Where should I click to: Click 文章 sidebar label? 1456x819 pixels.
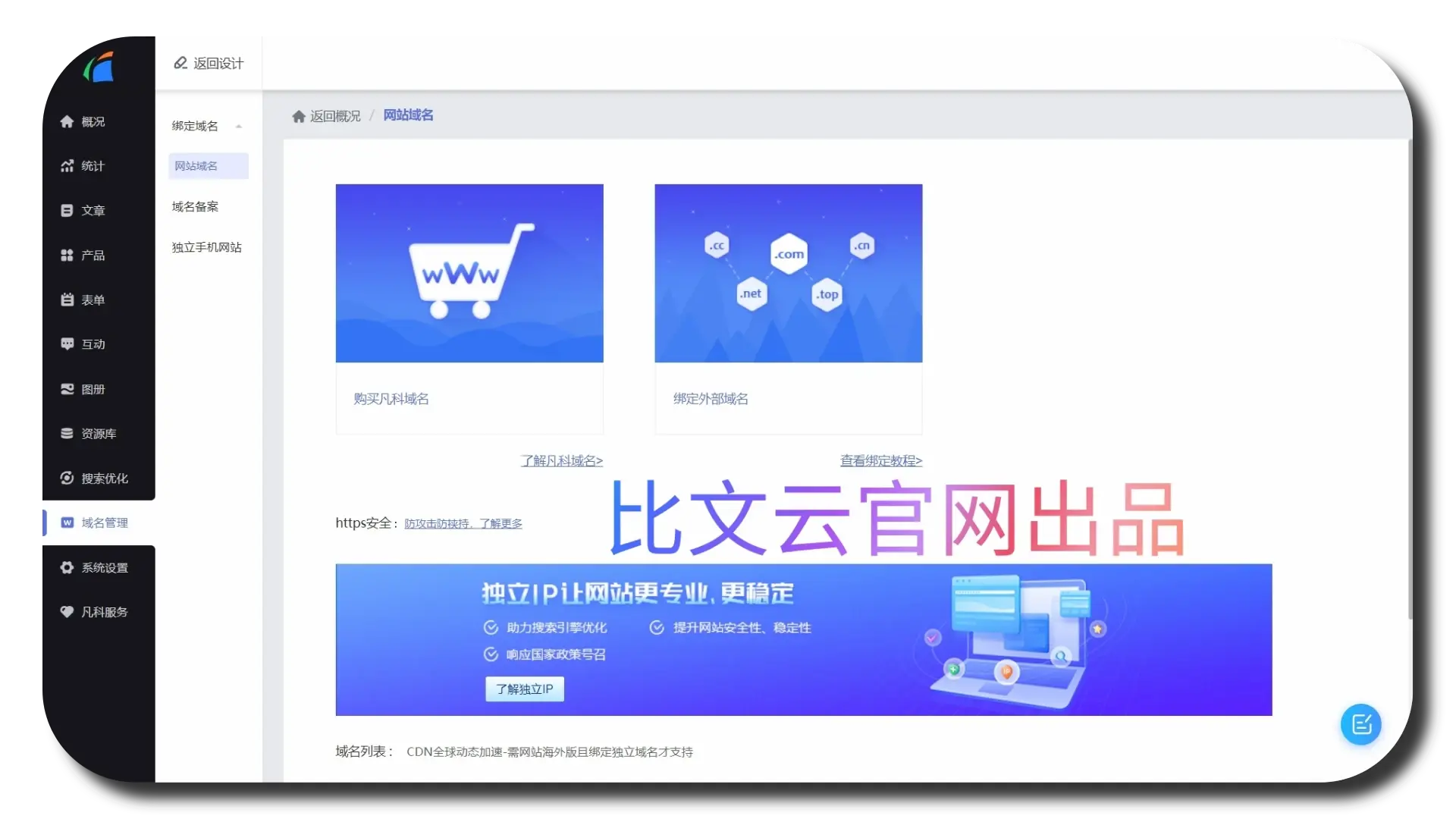[x=93, y=211]
